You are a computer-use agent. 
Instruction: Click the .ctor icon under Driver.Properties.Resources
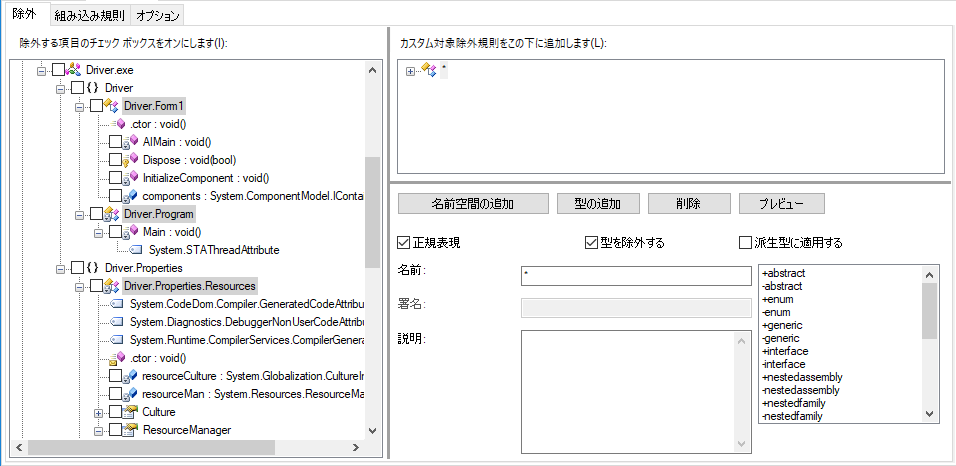pos(117,358)
